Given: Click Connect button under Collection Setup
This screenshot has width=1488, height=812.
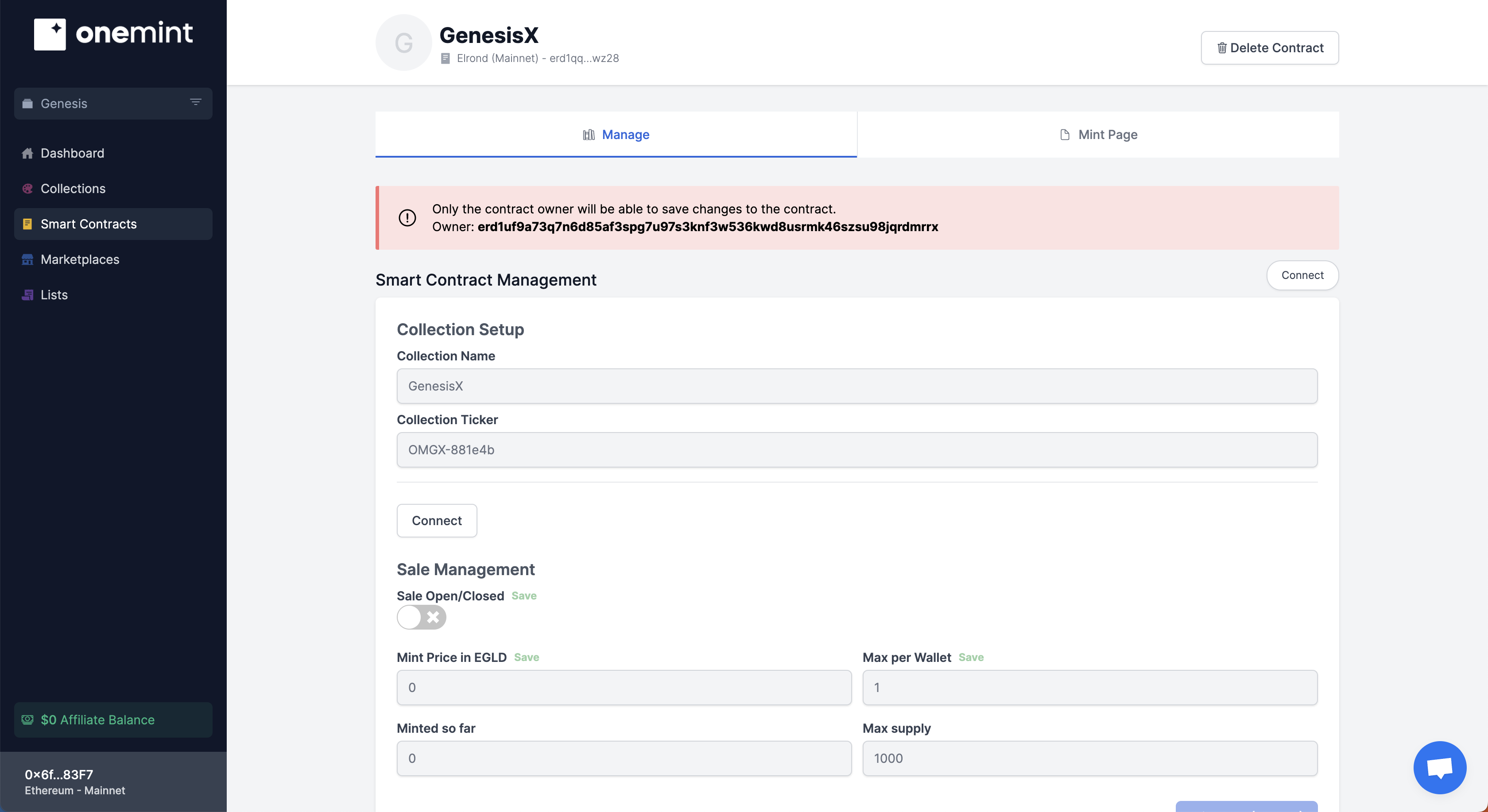Looking at the screenshot, I should (x=437, y=521).
